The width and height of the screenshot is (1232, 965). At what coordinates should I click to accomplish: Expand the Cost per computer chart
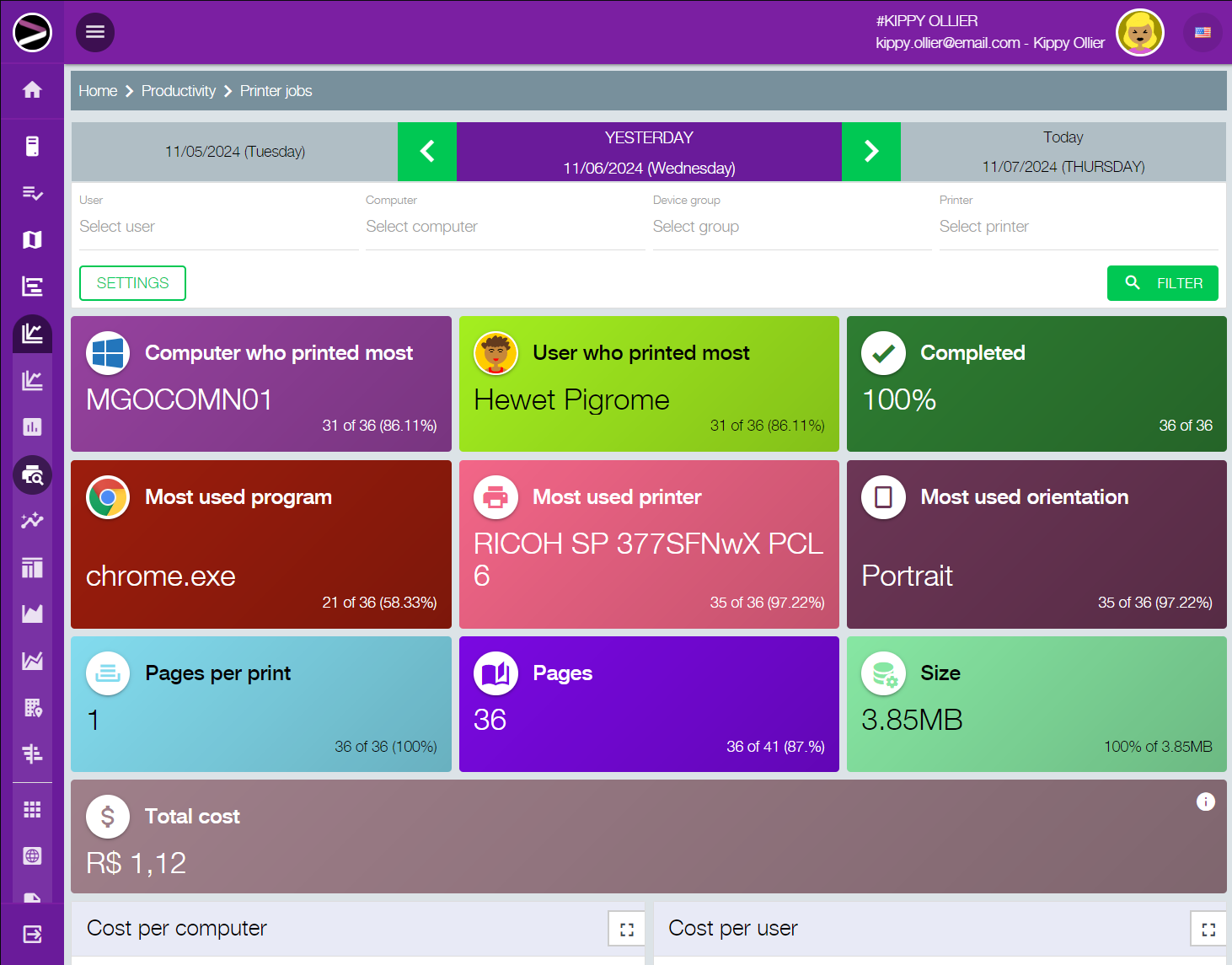[x=626, y=929]
